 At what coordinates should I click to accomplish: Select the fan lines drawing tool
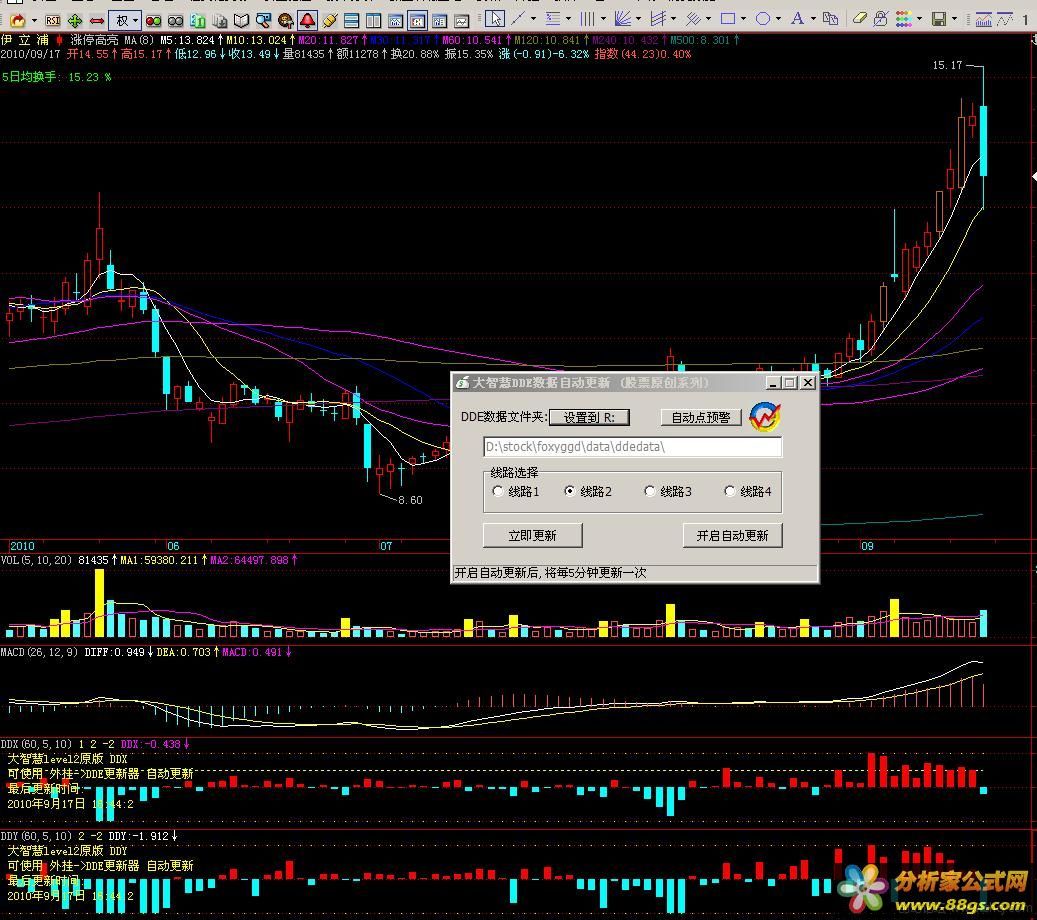[623, 19]
